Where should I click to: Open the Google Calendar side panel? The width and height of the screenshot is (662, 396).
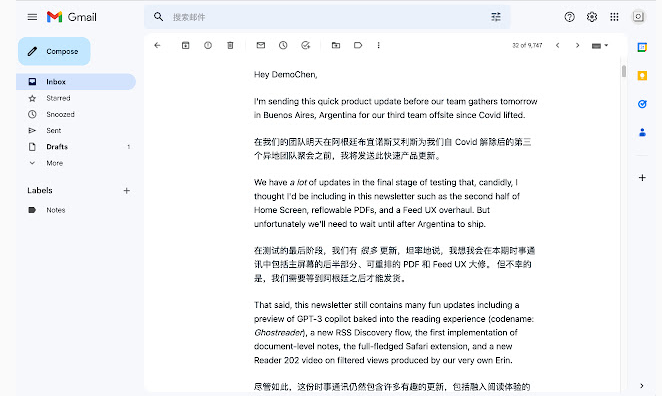[642, 47]
